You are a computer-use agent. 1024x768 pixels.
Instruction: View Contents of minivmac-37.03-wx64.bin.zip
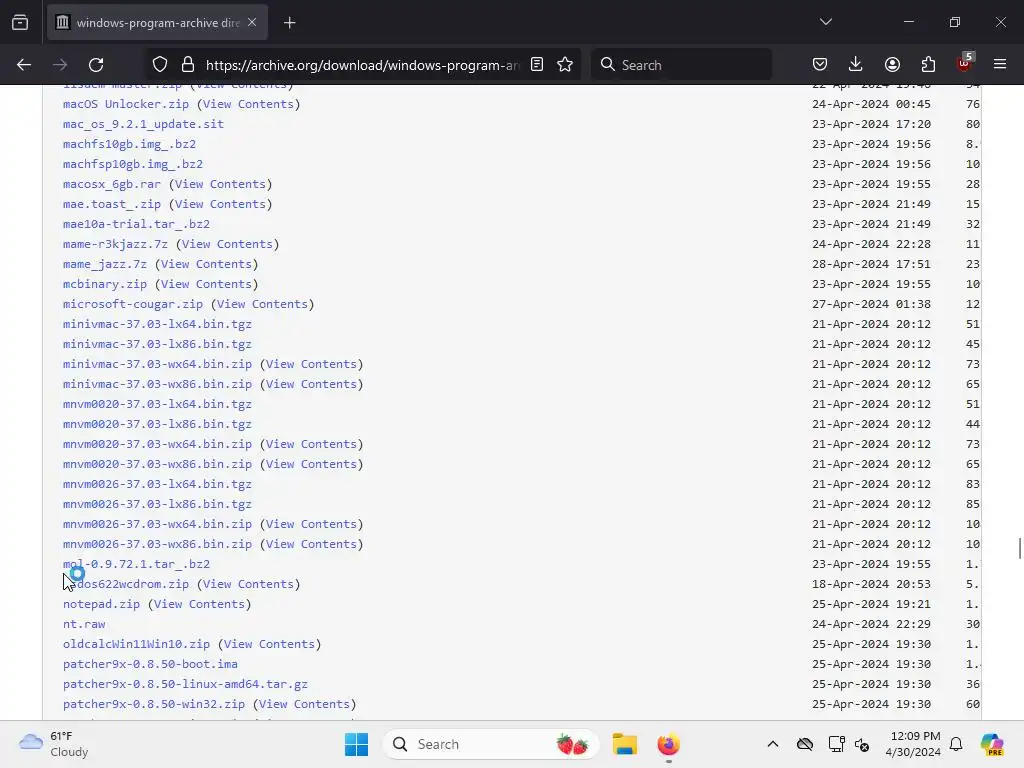tap(312, 364)
